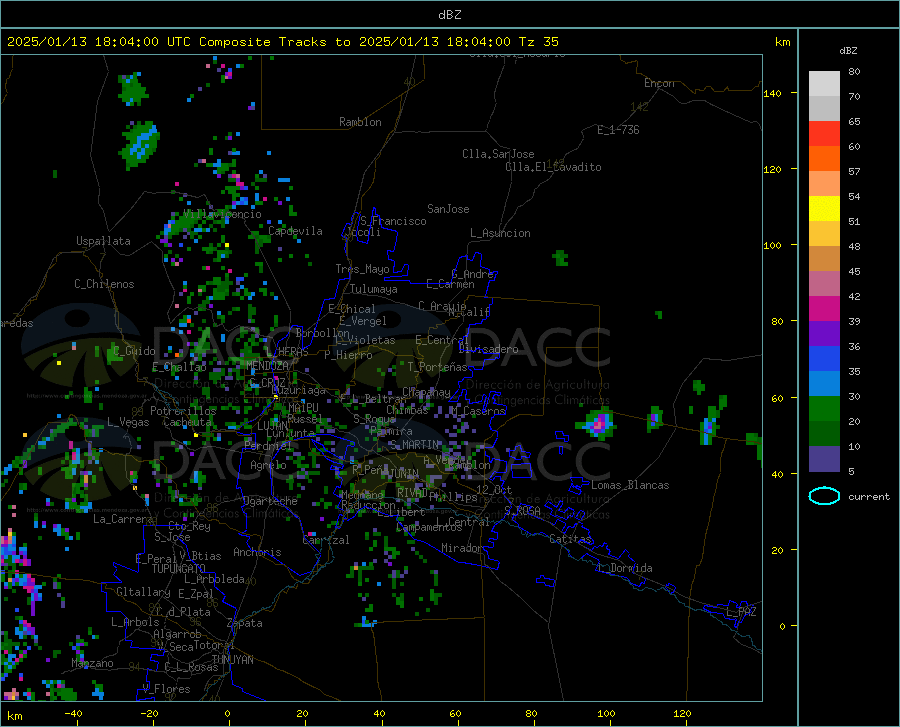
Task: Click the Manzano label
Action: coord(92,663)
